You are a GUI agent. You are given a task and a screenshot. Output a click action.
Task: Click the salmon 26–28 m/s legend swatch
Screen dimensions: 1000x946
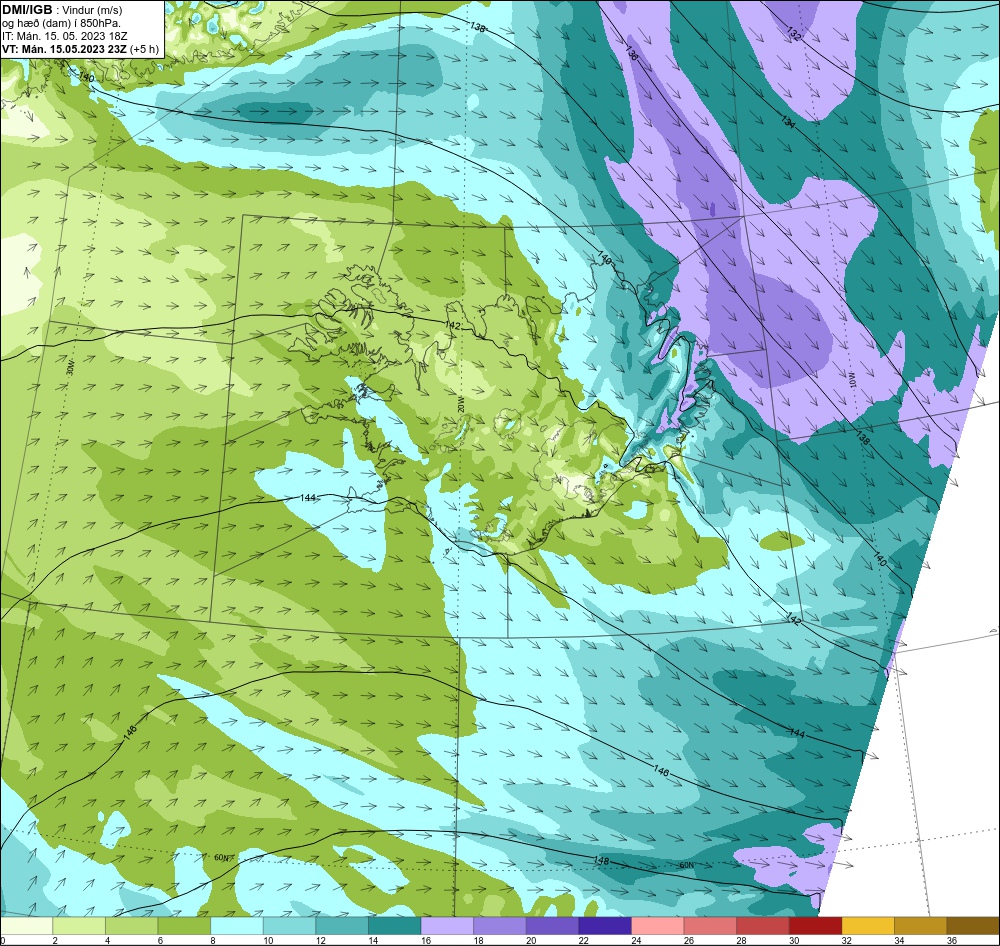click(710, 925)
